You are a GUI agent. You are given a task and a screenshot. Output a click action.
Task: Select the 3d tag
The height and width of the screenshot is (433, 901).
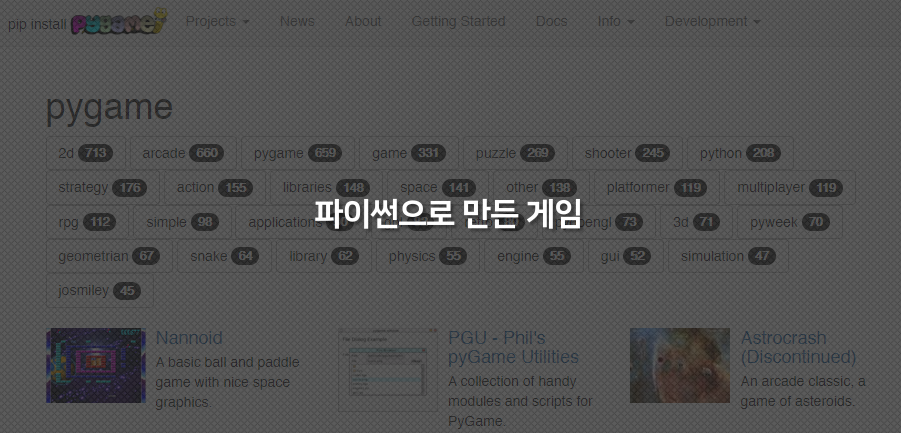[x=696, y=222]
